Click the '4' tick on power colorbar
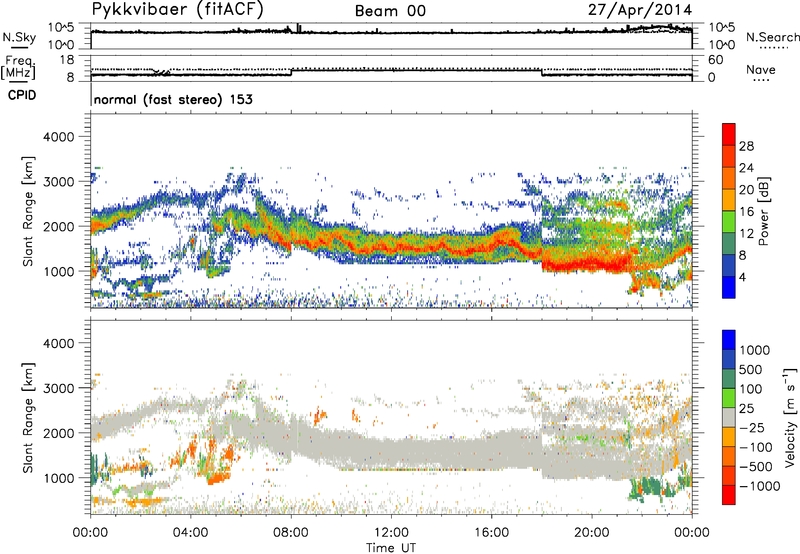Image resolution: width=800 pixels, height=554 pixels. tap(742, 277)
